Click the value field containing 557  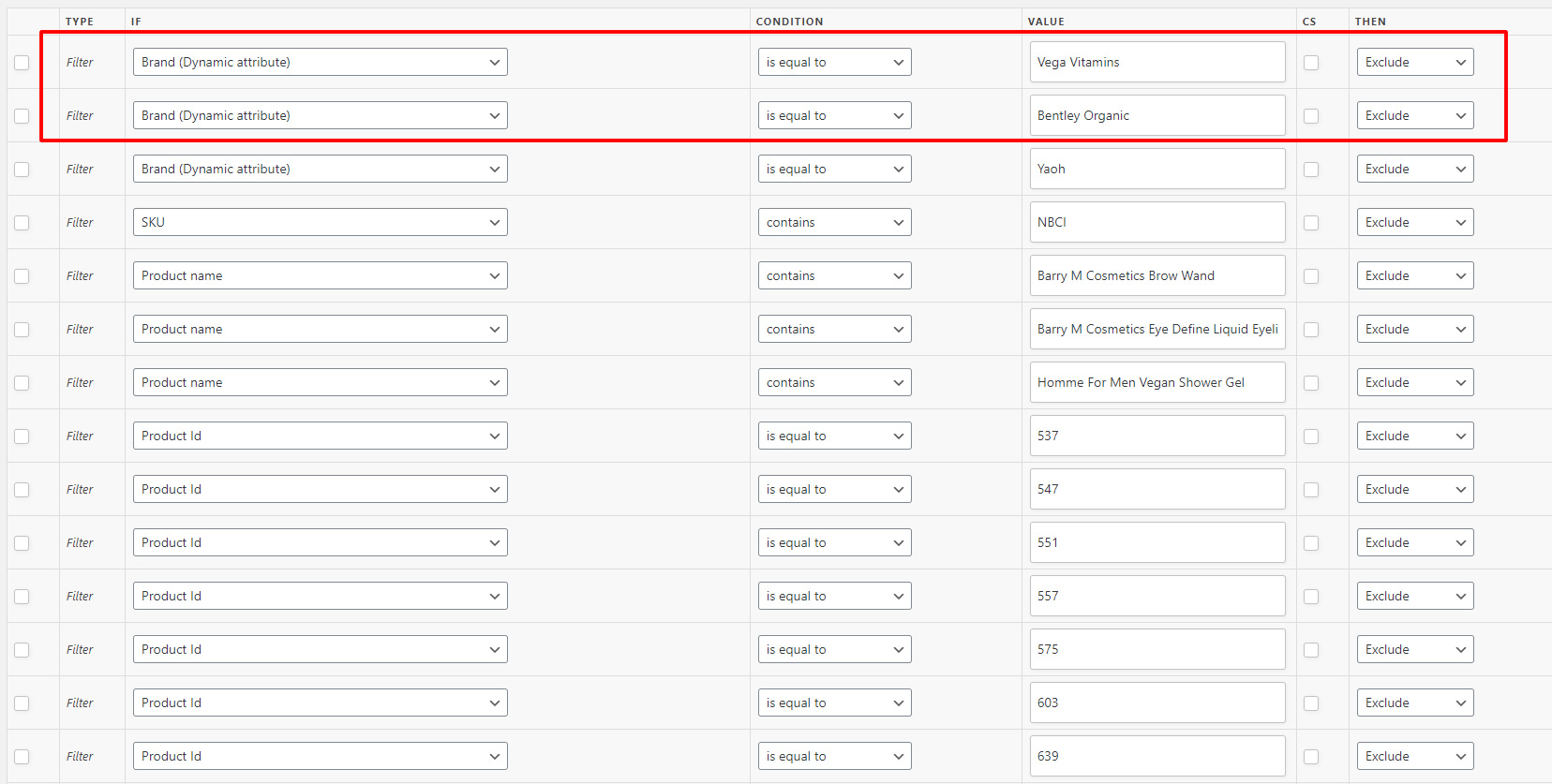(x=1157, y=596)
